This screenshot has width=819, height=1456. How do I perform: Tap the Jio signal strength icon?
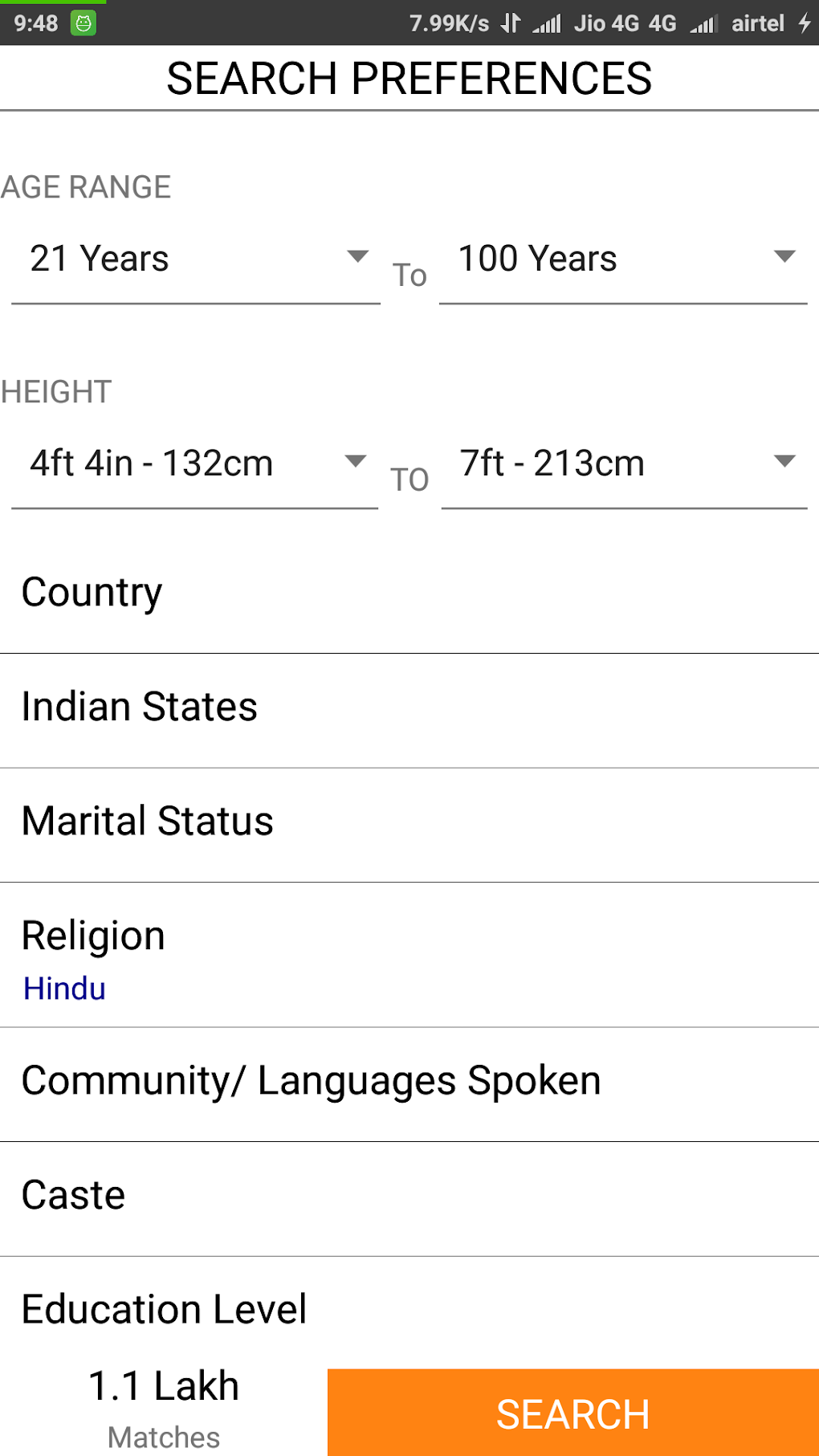(x=547, y=24)
